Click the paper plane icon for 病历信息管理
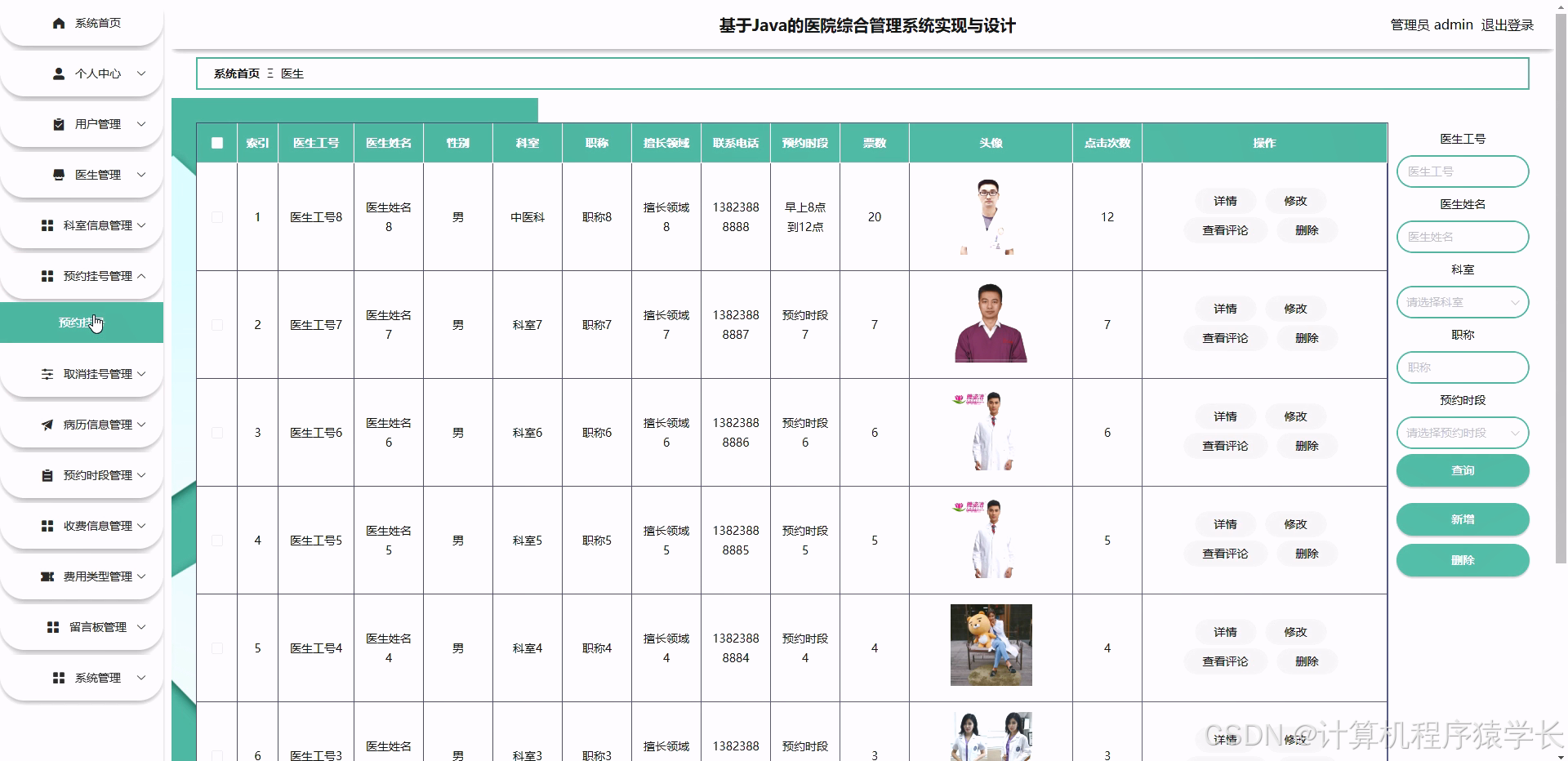 pos(47,425)
